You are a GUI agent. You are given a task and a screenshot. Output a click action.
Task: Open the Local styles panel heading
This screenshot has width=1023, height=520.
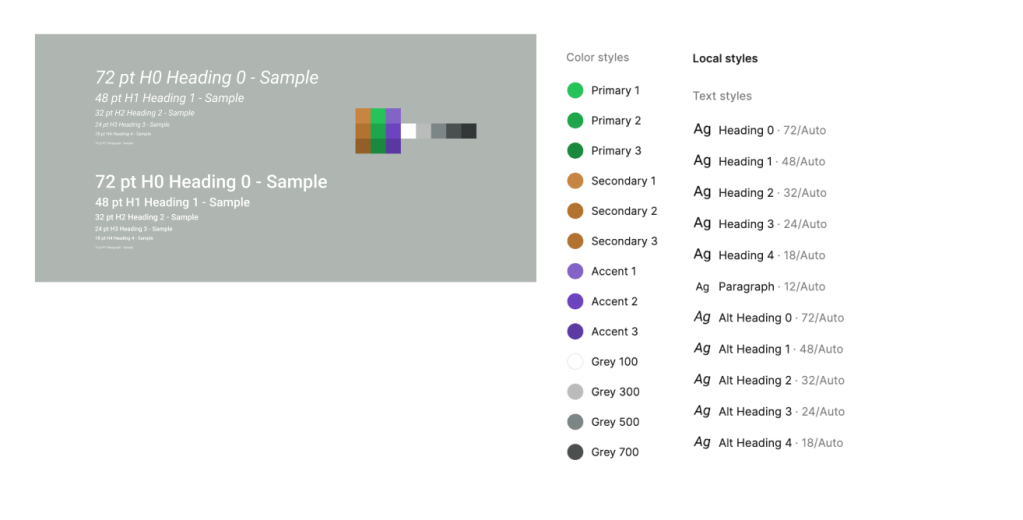[x=725, y=59]
